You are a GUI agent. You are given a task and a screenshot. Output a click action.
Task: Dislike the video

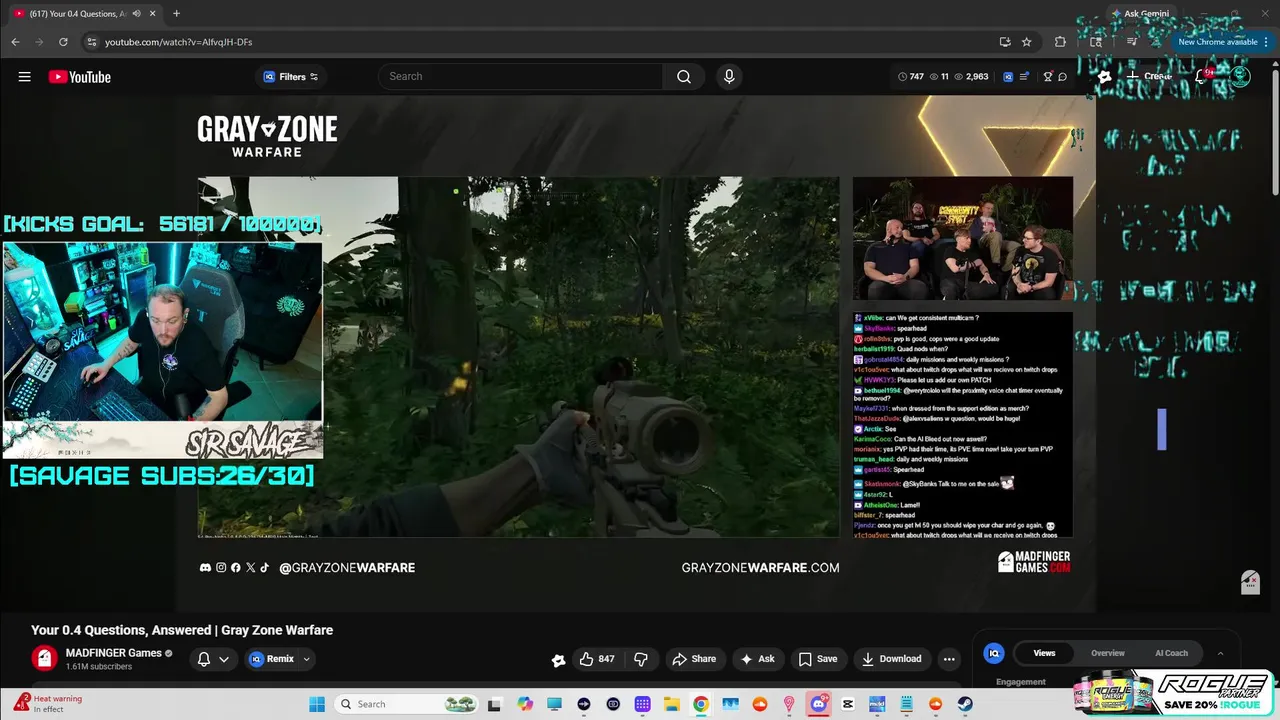641,659
